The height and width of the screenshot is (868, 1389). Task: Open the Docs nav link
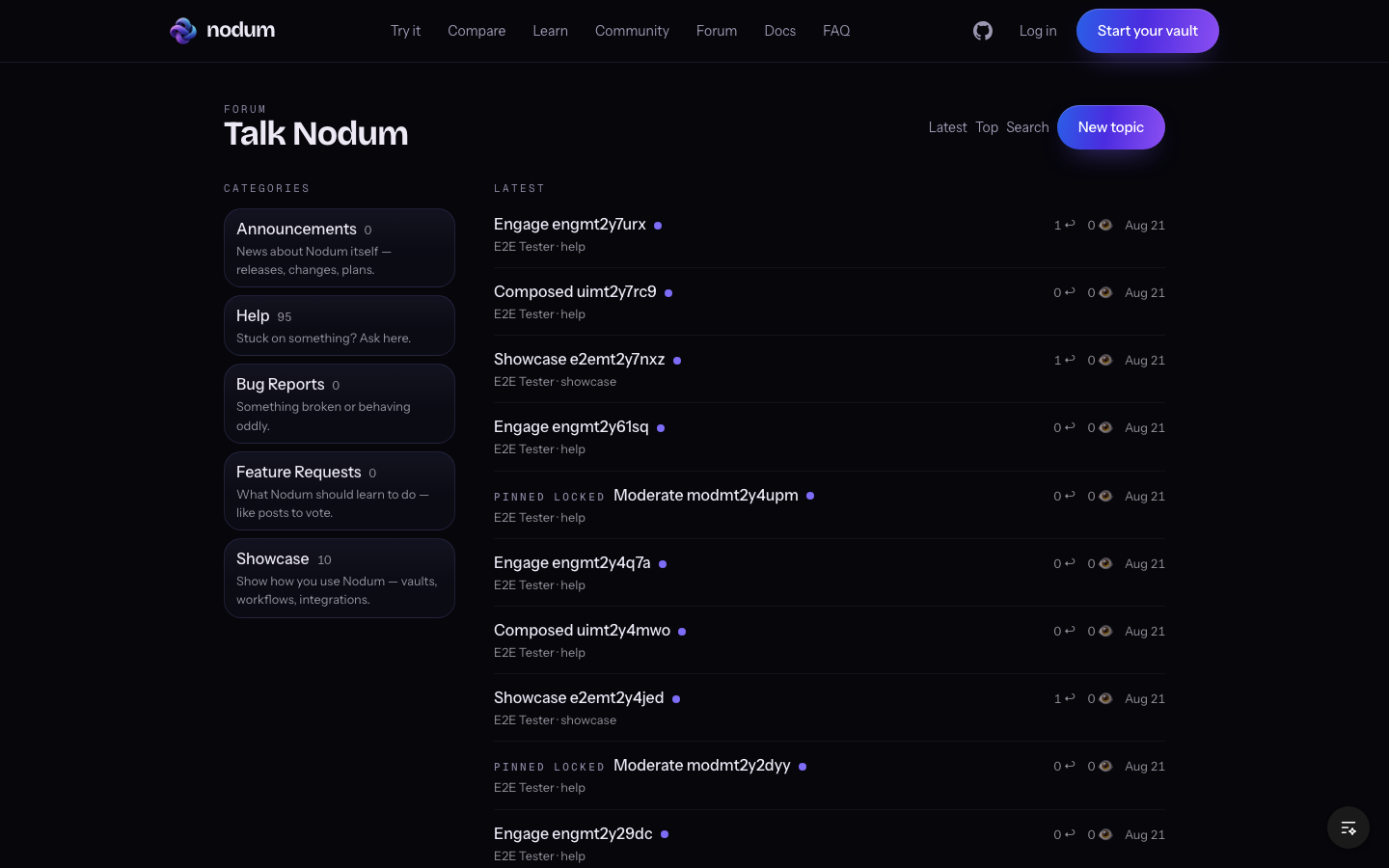779,31
